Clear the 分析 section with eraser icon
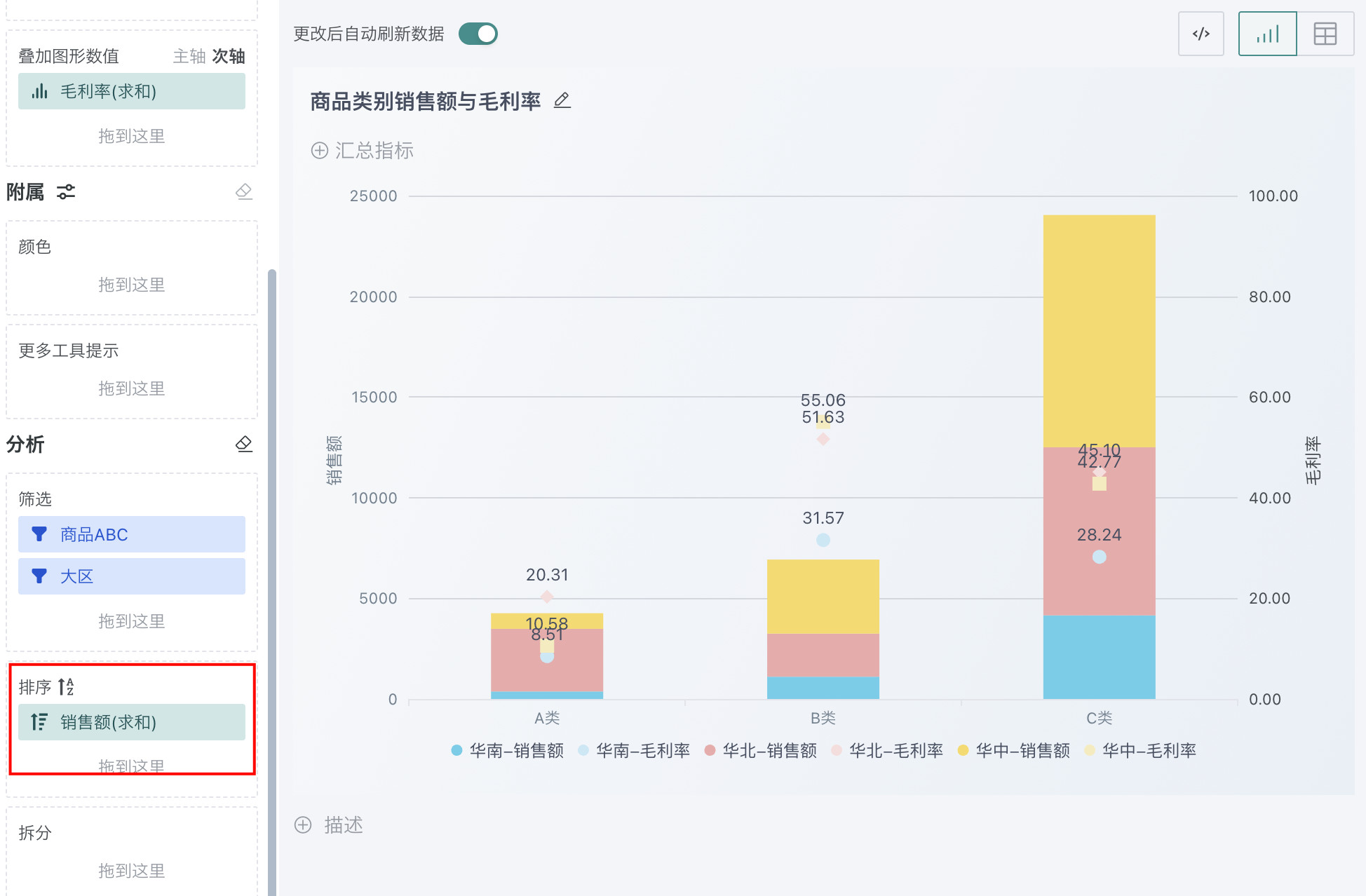The height and width of the screenshot is (896, 1366). point(243,444)
